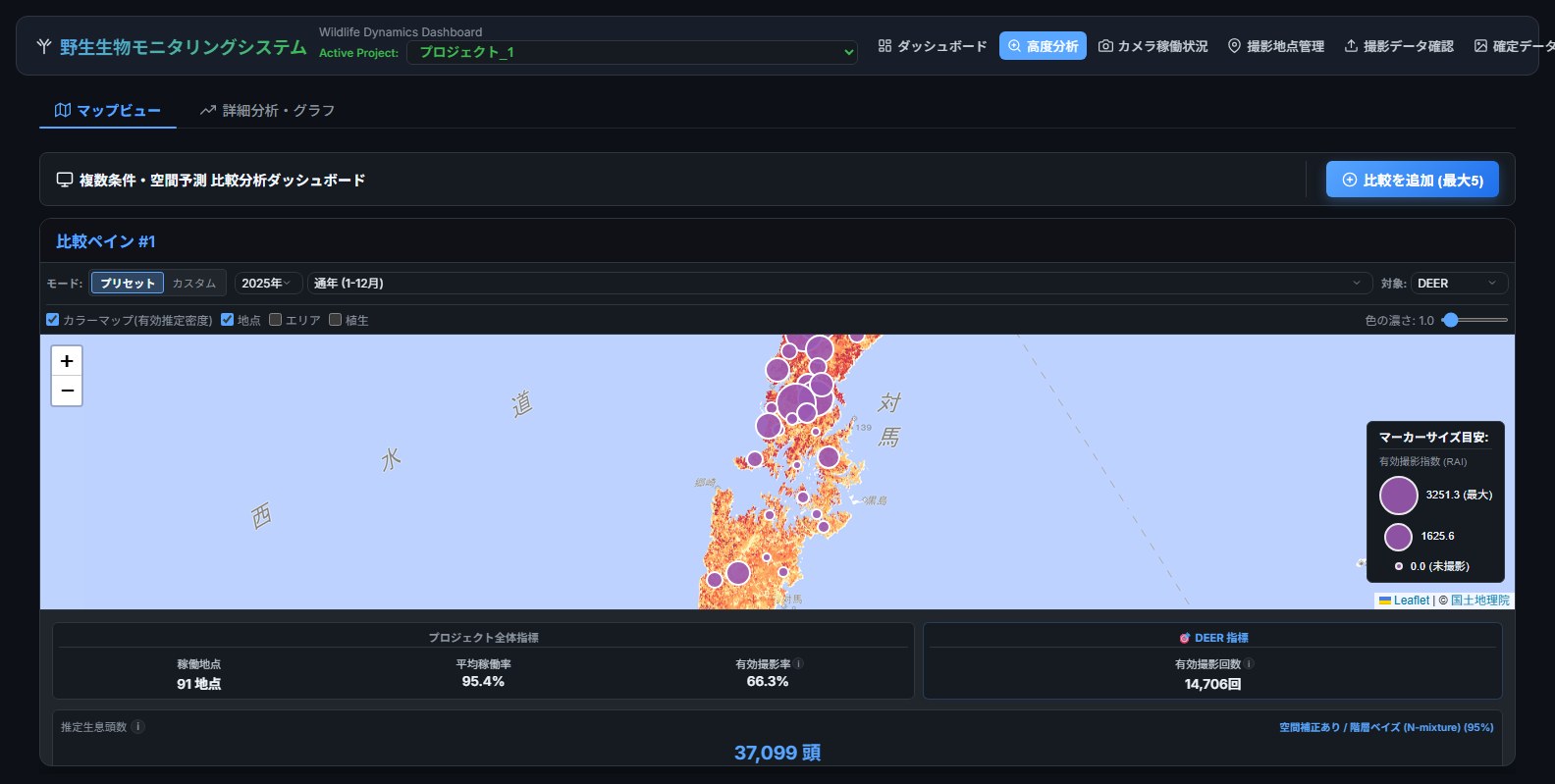The height and width of the screenshot is (784, 1555).
Task: Click the map icon on the マップビュー tab
Action: pyautogui.click(x=63, y=110)
